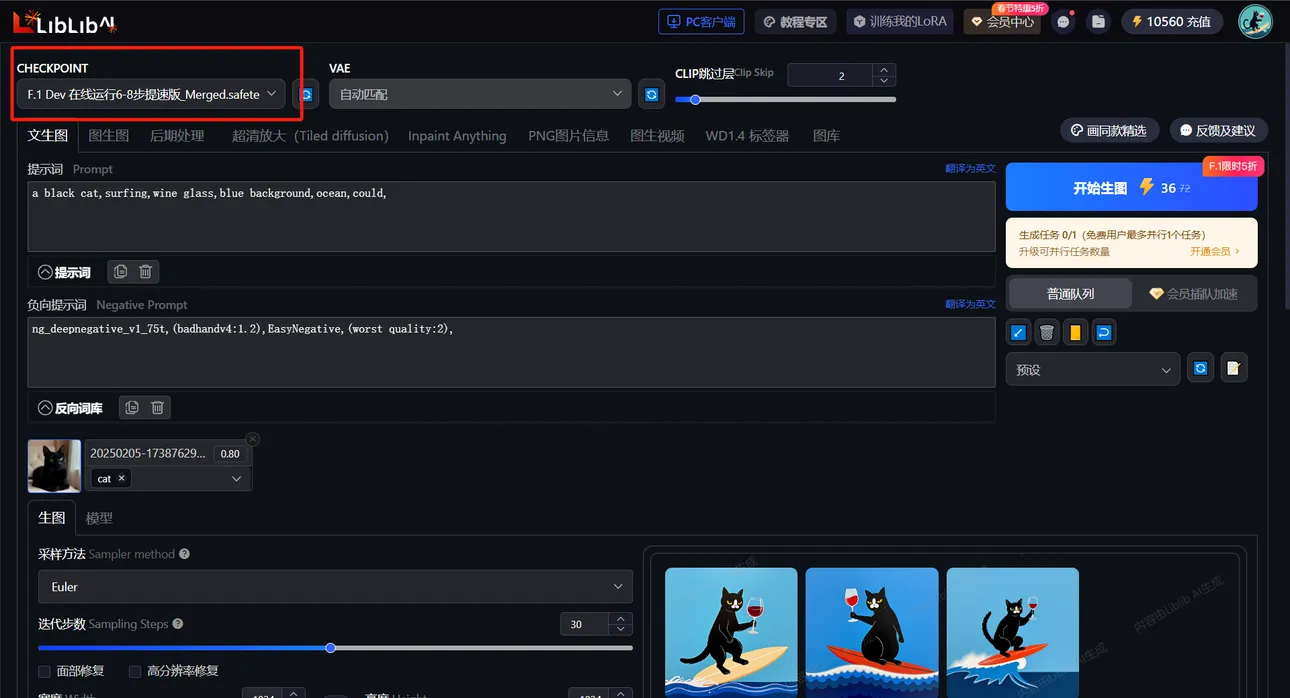Switch to the 图生视频 tab

(x=657, y=136)
